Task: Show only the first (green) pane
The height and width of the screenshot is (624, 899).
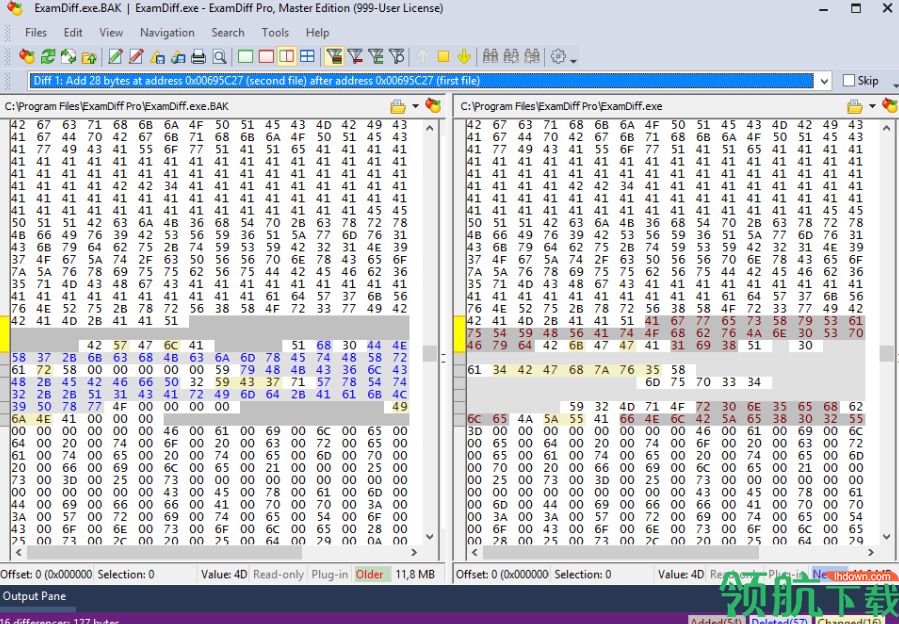Action: [245, 56]
